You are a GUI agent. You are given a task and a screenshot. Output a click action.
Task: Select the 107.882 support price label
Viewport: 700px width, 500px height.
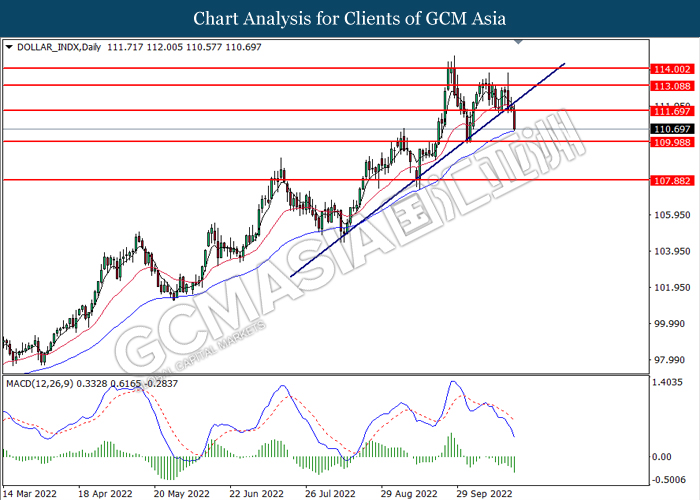pos(672,181)
